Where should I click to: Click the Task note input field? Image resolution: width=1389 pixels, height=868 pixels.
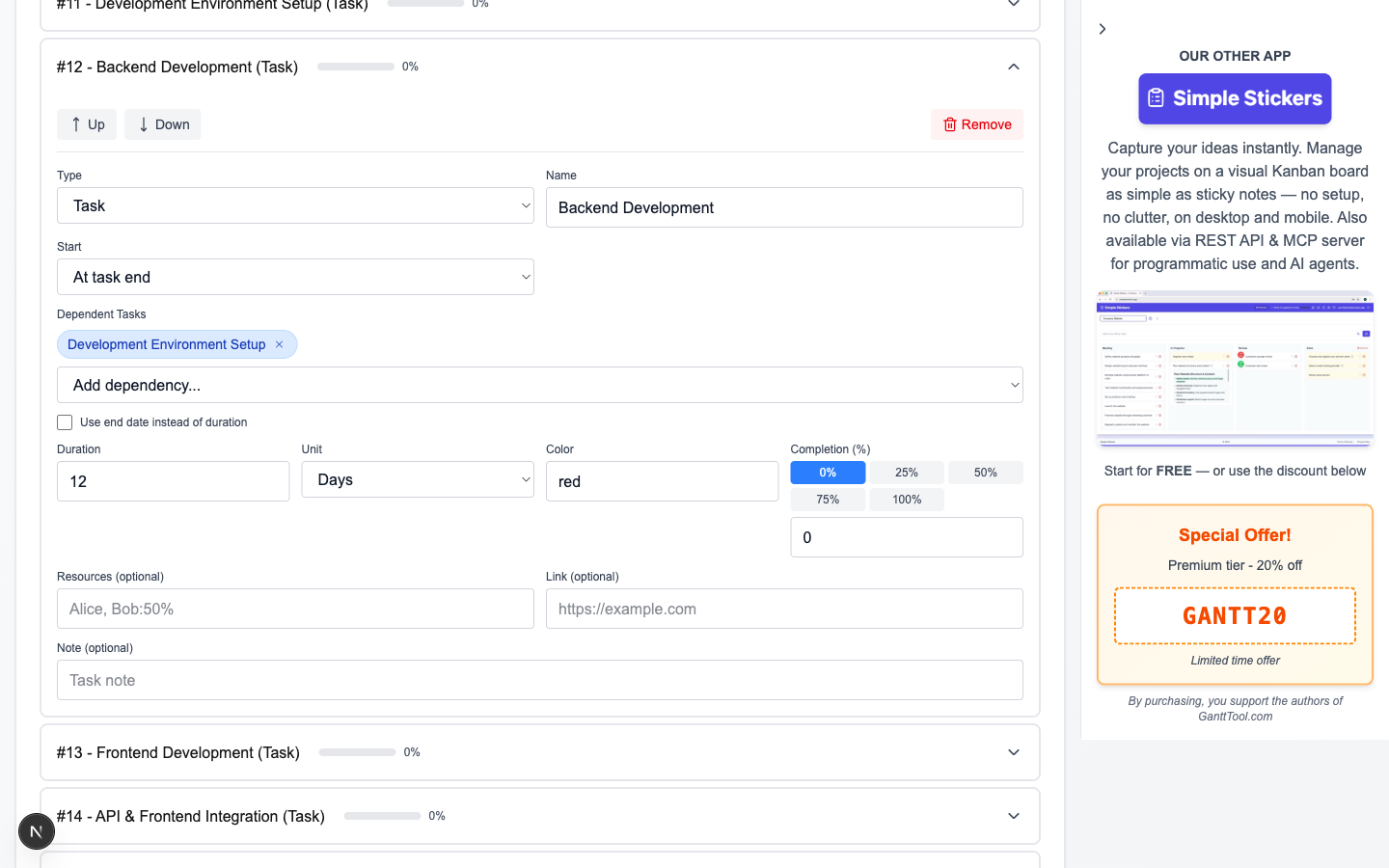[x=540, y=680]
